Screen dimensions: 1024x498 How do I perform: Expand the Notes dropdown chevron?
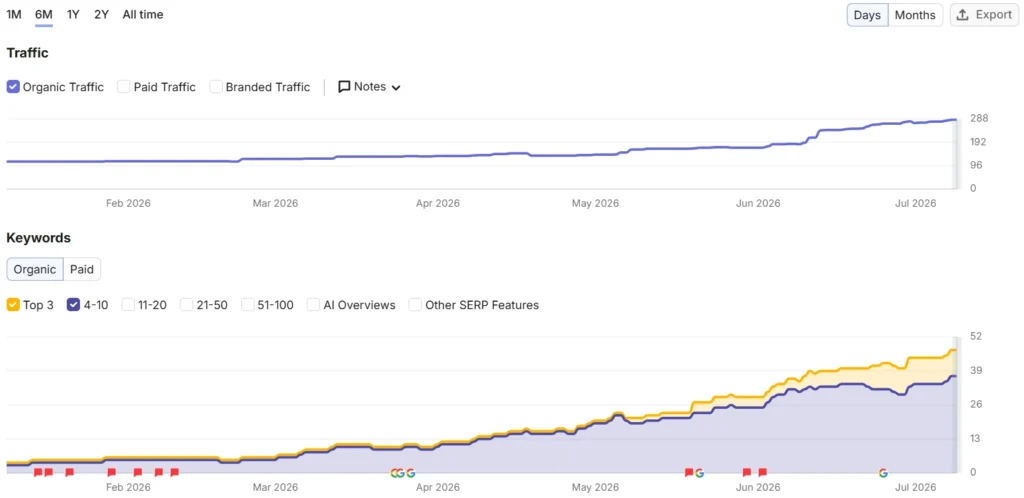click(396, 87)
